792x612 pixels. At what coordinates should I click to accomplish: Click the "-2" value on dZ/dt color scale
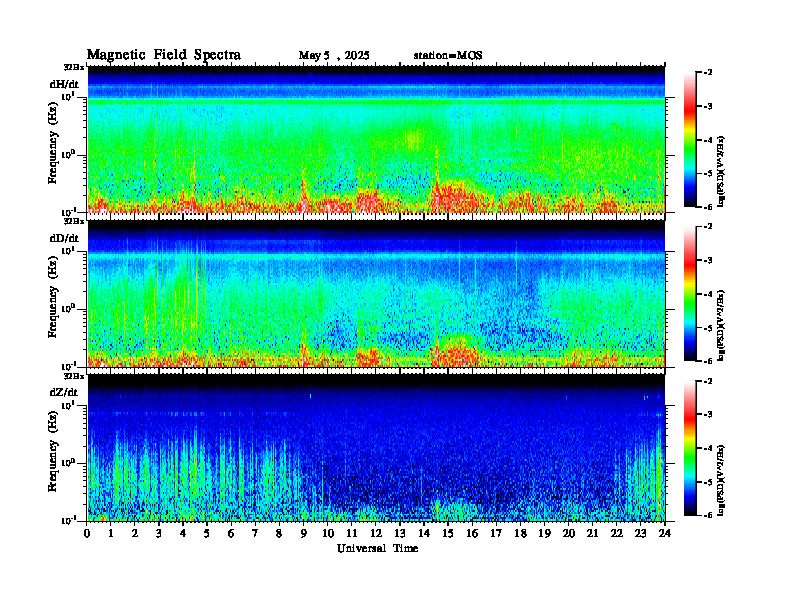[x=708, y=381]
